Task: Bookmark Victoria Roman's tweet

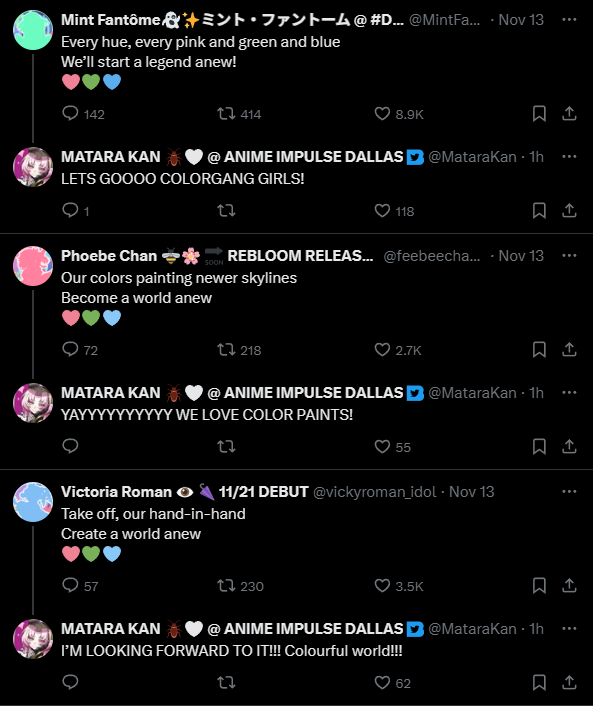Action: 539,585
